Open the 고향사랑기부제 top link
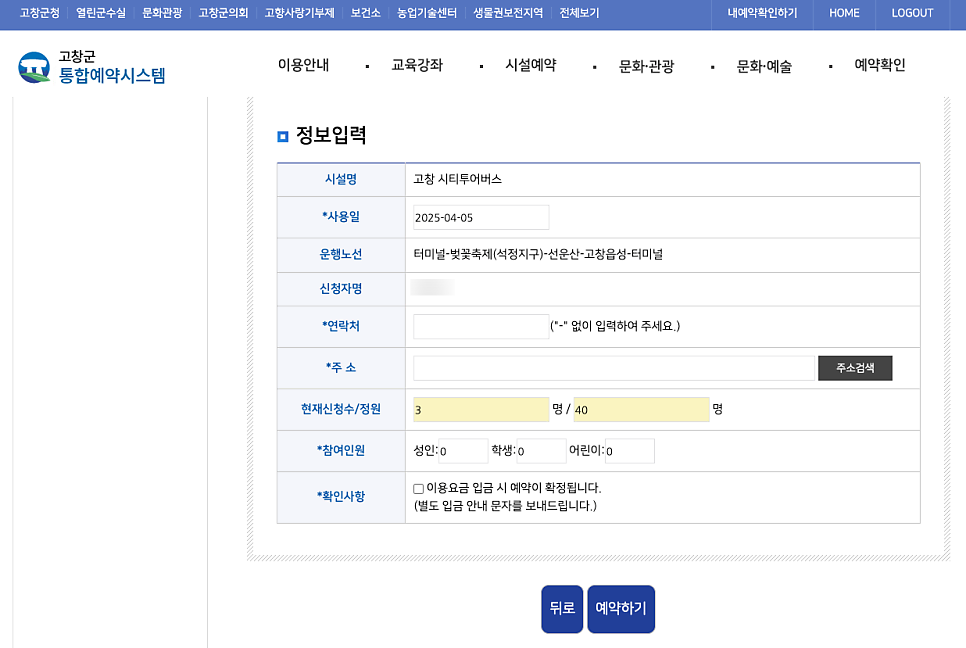The height and width of the screenshot is (648, 966). click(299, 13)
